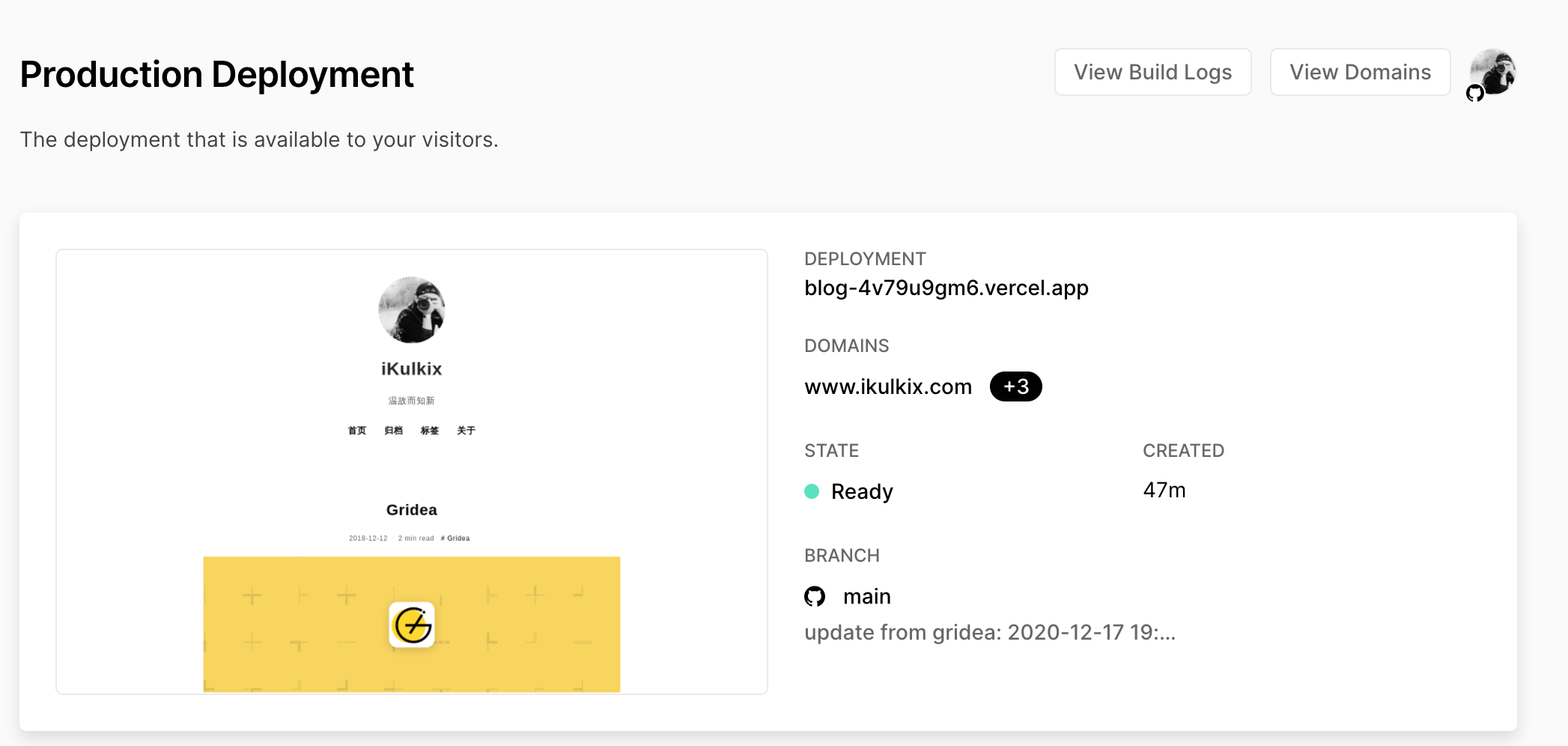
Task: Click 关于 menu item in preview
Action: pos(467,431)
